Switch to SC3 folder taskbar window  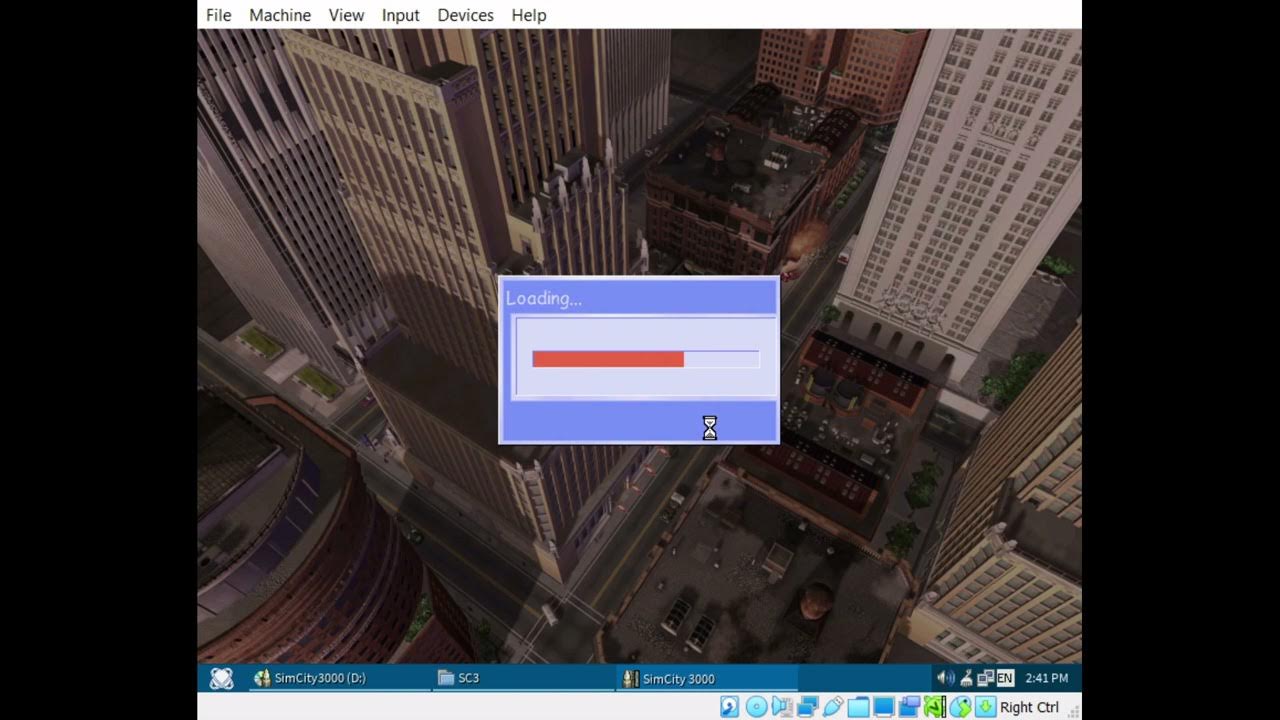[x=524, y=678]
